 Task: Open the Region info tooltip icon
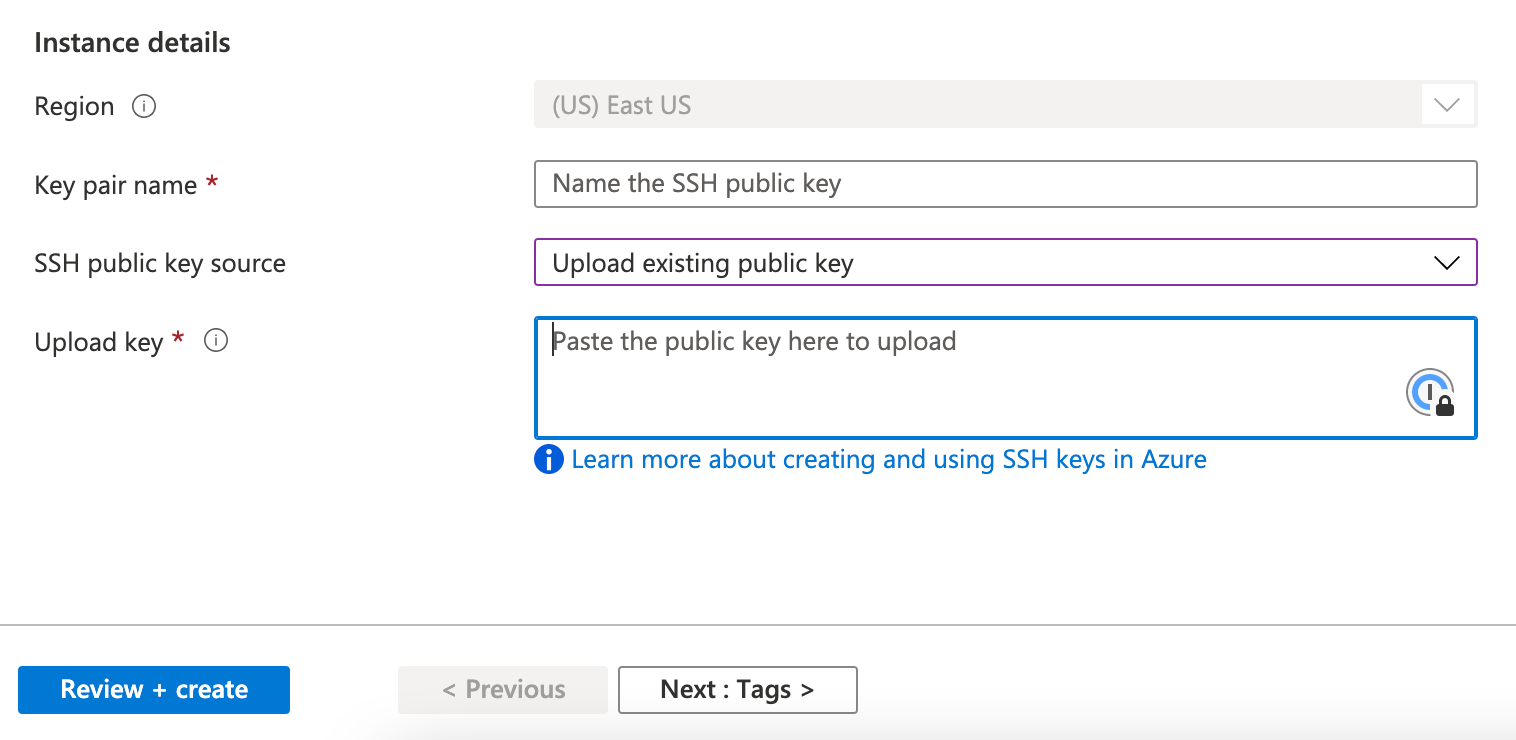pos(144,107)
